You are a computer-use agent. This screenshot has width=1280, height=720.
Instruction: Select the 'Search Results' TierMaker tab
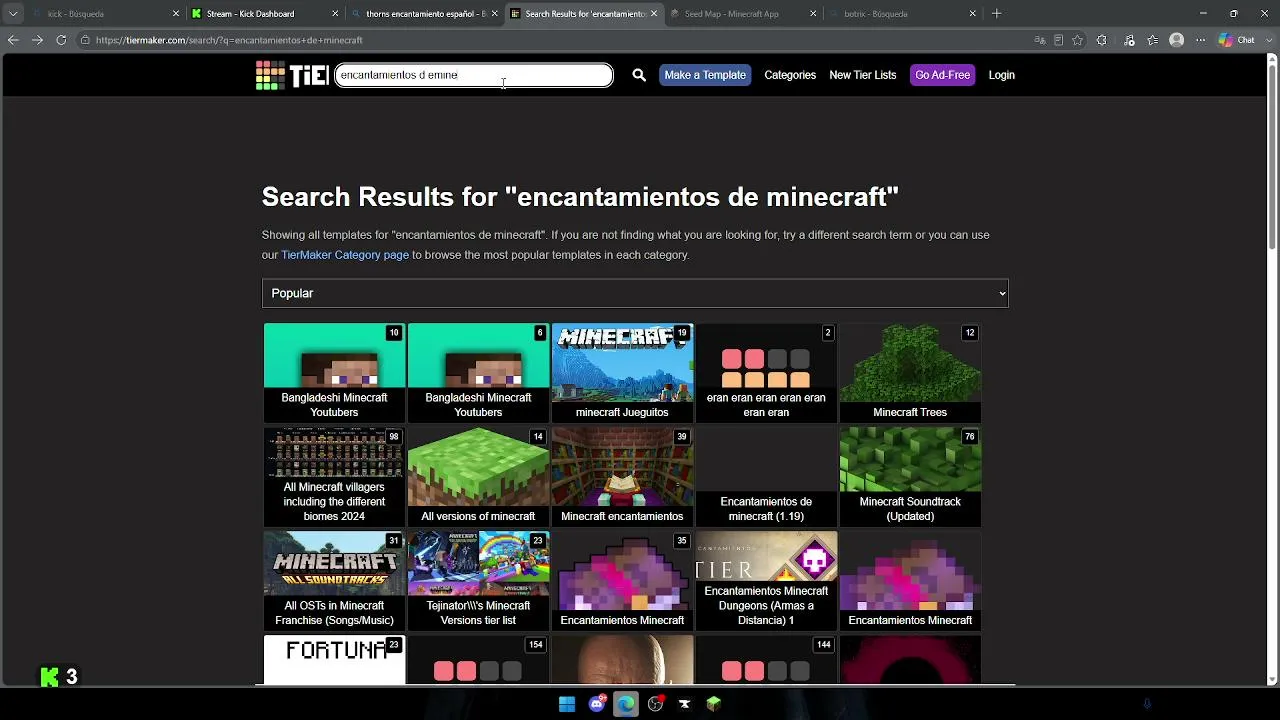(584, 14)
